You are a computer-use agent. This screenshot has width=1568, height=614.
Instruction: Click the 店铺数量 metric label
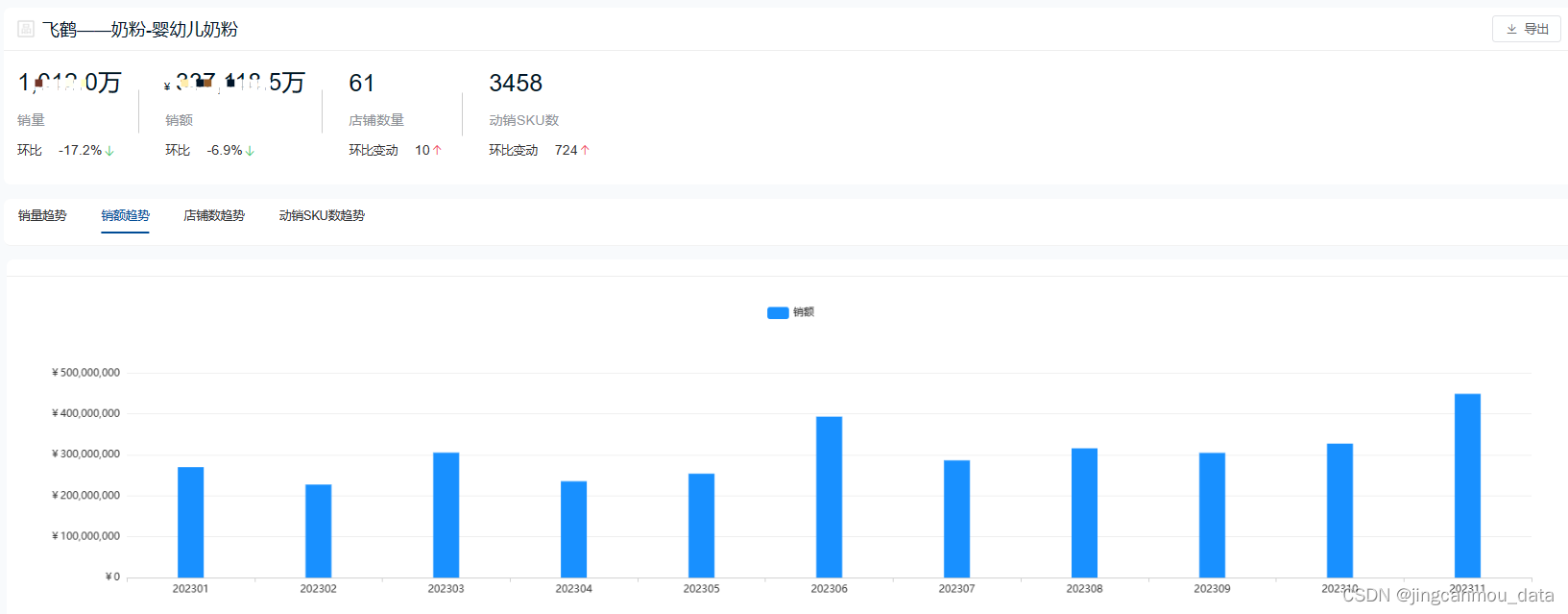pos(376,120)
